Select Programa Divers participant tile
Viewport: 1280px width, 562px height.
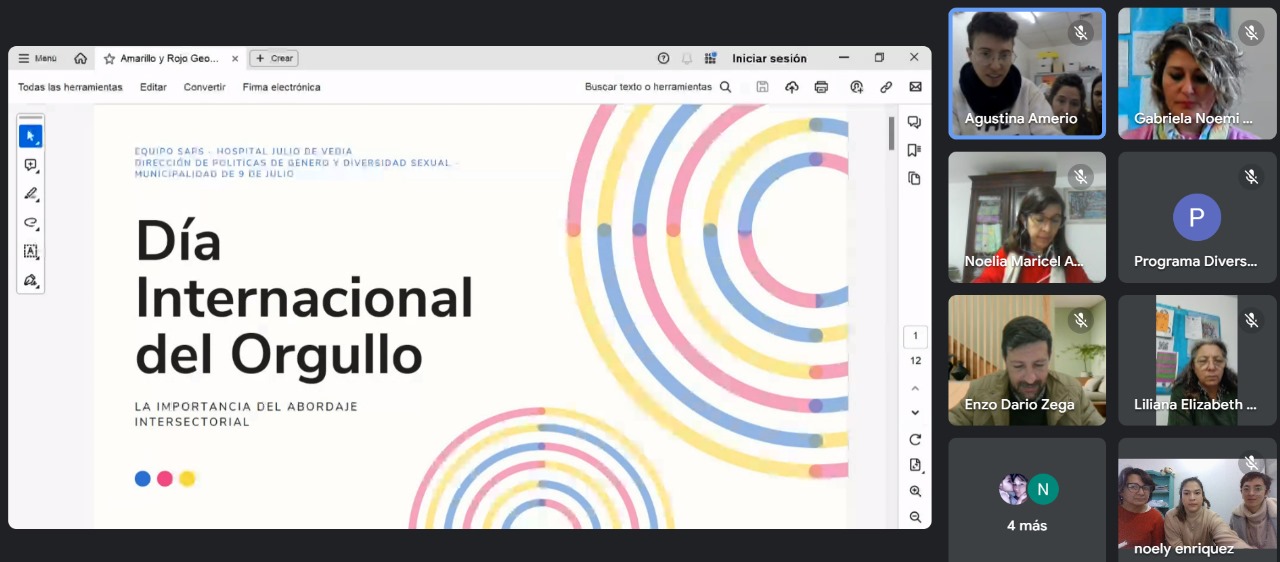tap(1197, 217)
